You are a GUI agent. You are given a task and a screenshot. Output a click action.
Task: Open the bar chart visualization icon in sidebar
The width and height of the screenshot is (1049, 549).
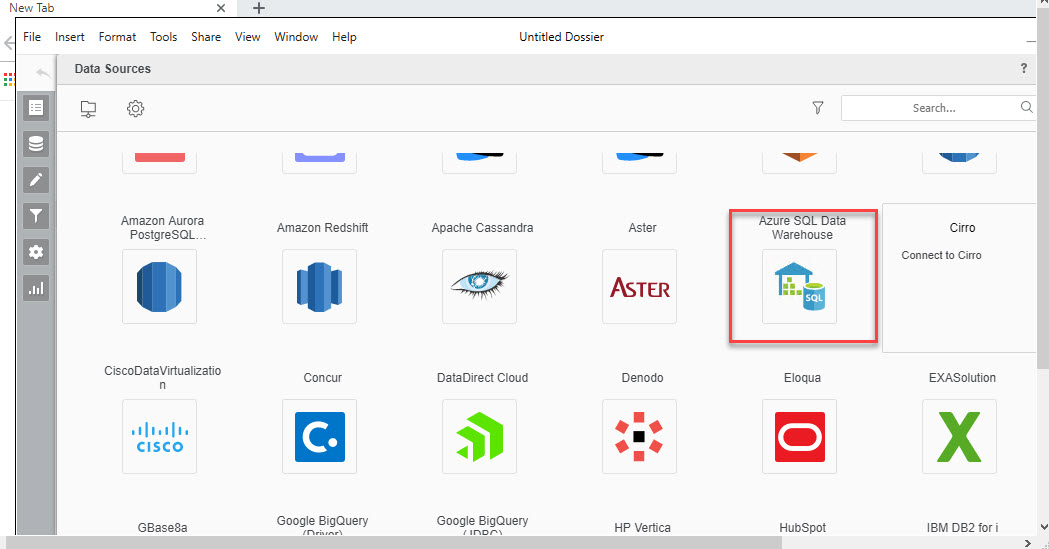coord(36,288)
